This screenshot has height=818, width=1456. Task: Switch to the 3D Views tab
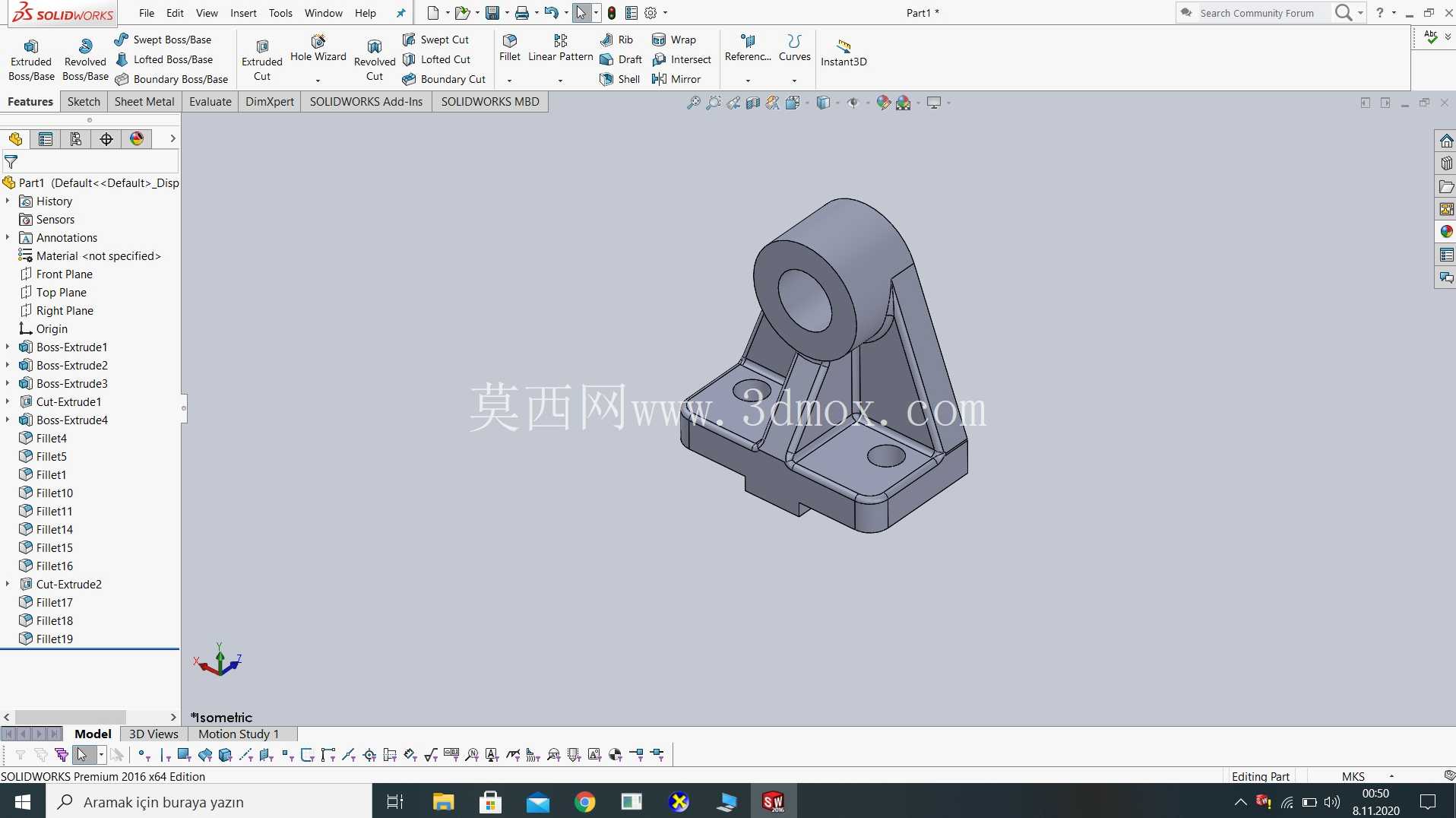point(154,734)
